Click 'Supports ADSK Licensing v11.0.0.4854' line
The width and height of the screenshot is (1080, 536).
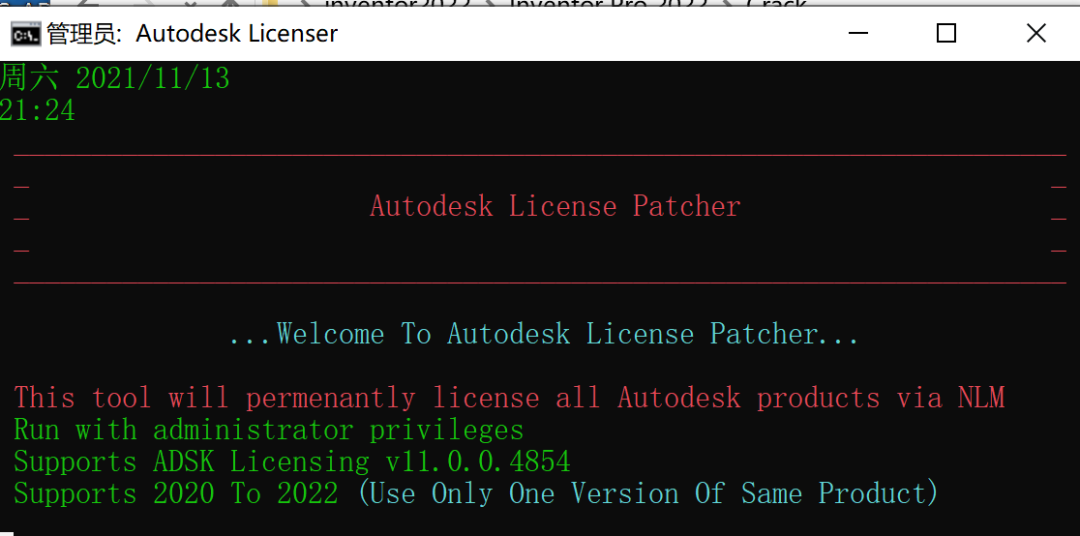point(292,462)
